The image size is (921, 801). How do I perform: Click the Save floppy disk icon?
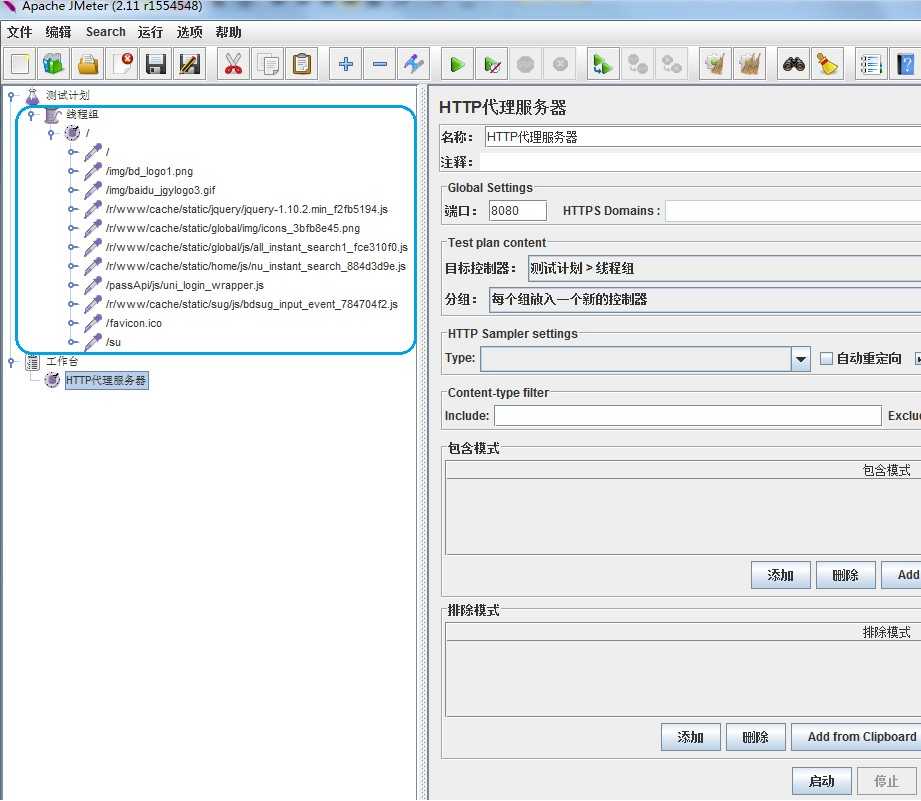(x=156, y=63)
